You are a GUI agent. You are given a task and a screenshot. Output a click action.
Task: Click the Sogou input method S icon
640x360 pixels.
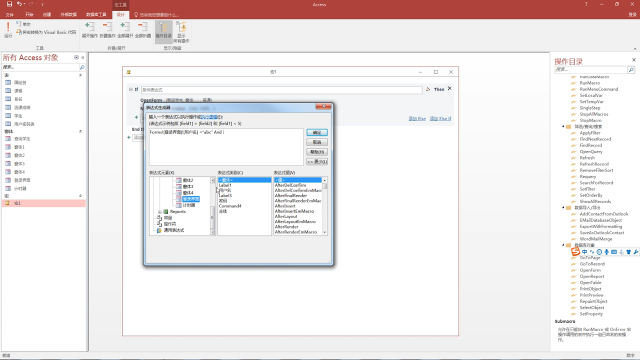click(576, 252)
